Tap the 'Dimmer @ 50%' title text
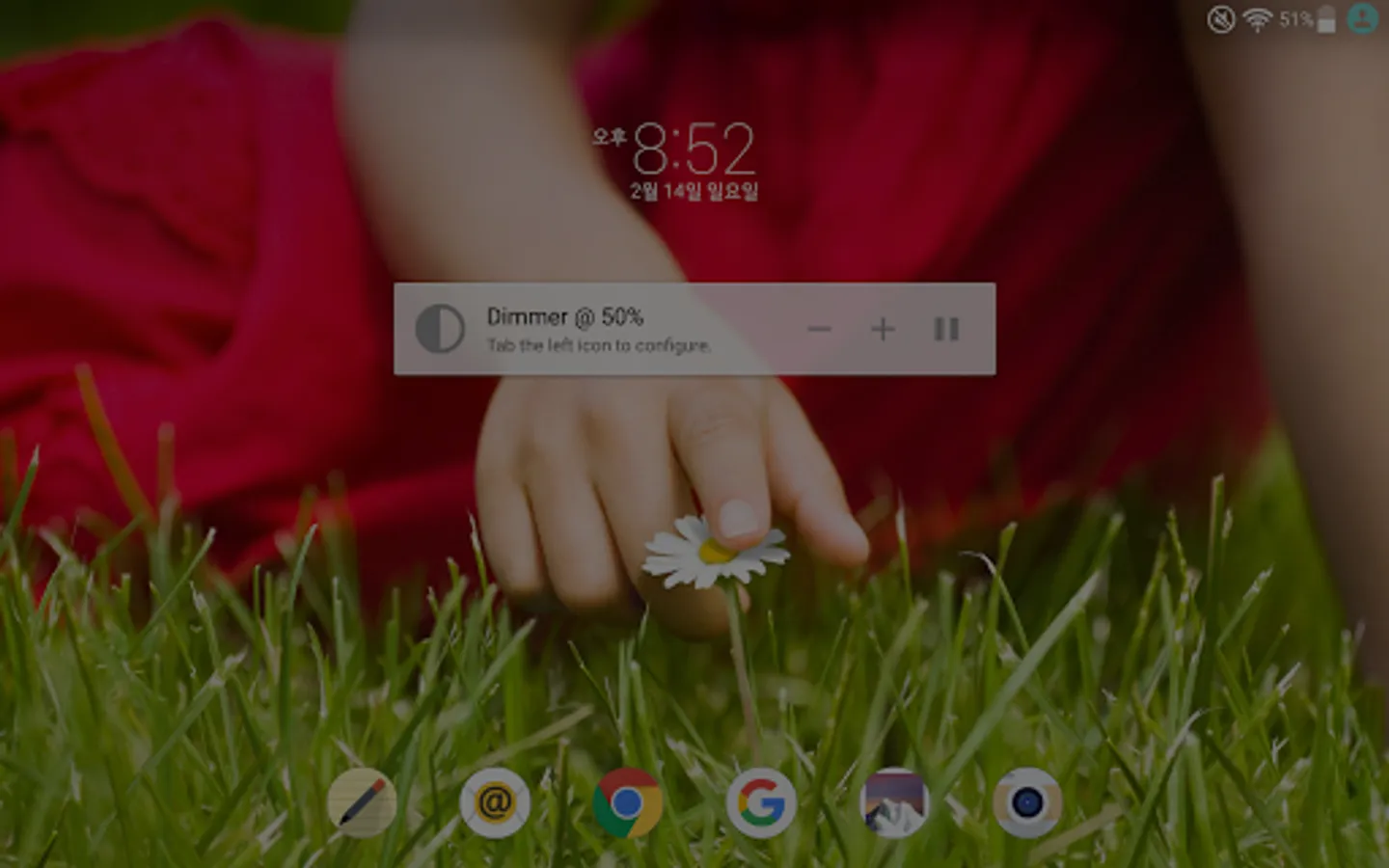The height and width of the screenshot is (868, 1389). point(564,316)
